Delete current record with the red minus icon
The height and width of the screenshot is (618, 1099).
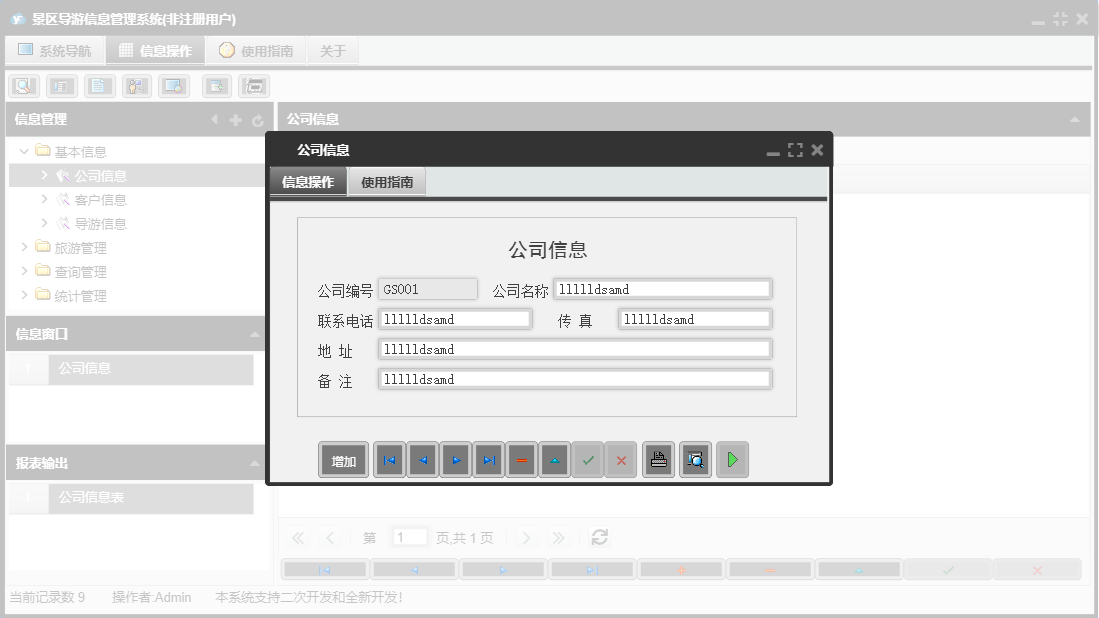point(521,459)
